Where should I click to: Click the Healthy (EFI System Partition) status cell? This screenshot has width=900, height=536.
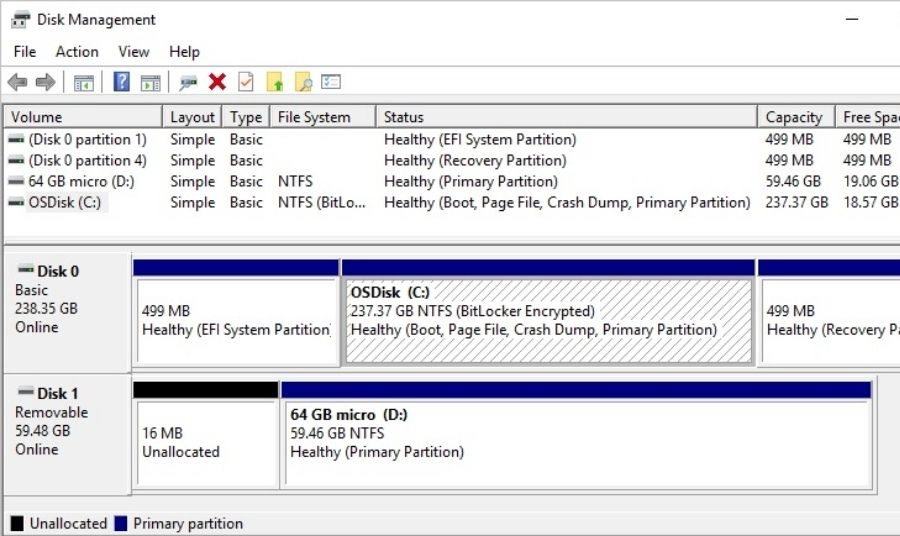click(x=480, y=139)
